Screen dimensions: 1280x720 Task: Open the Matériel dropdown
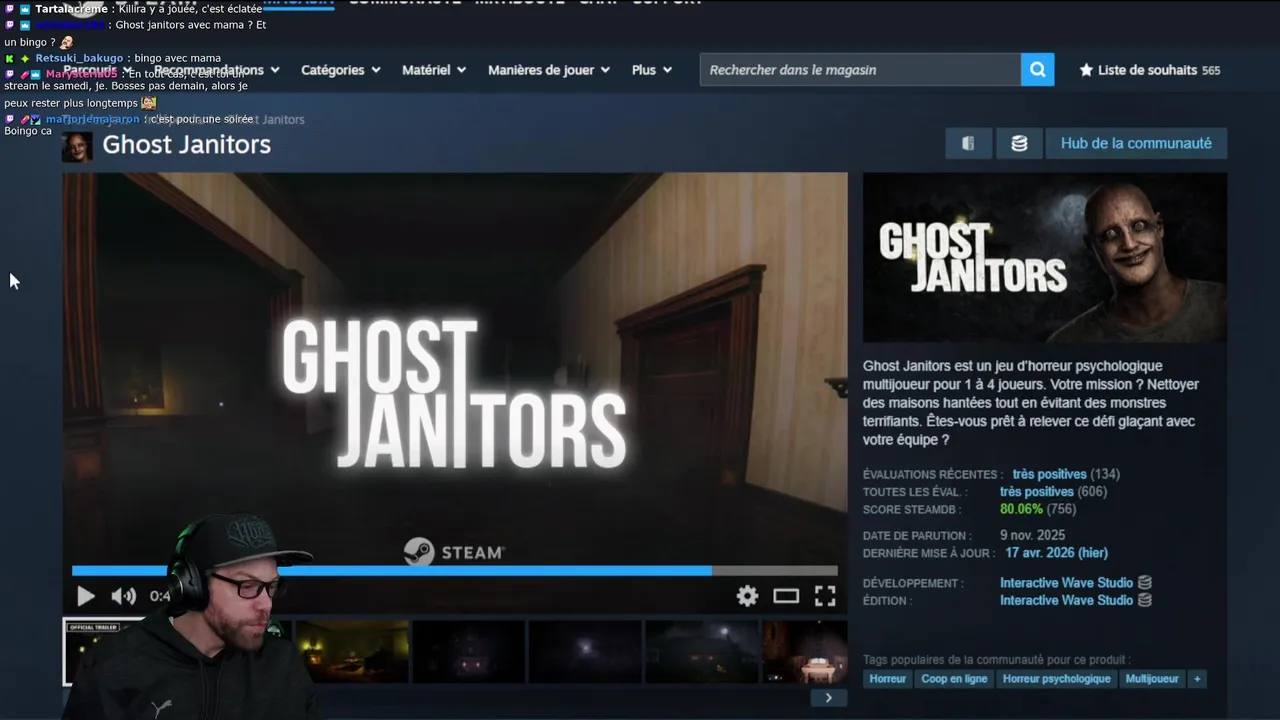coord(434,70)
